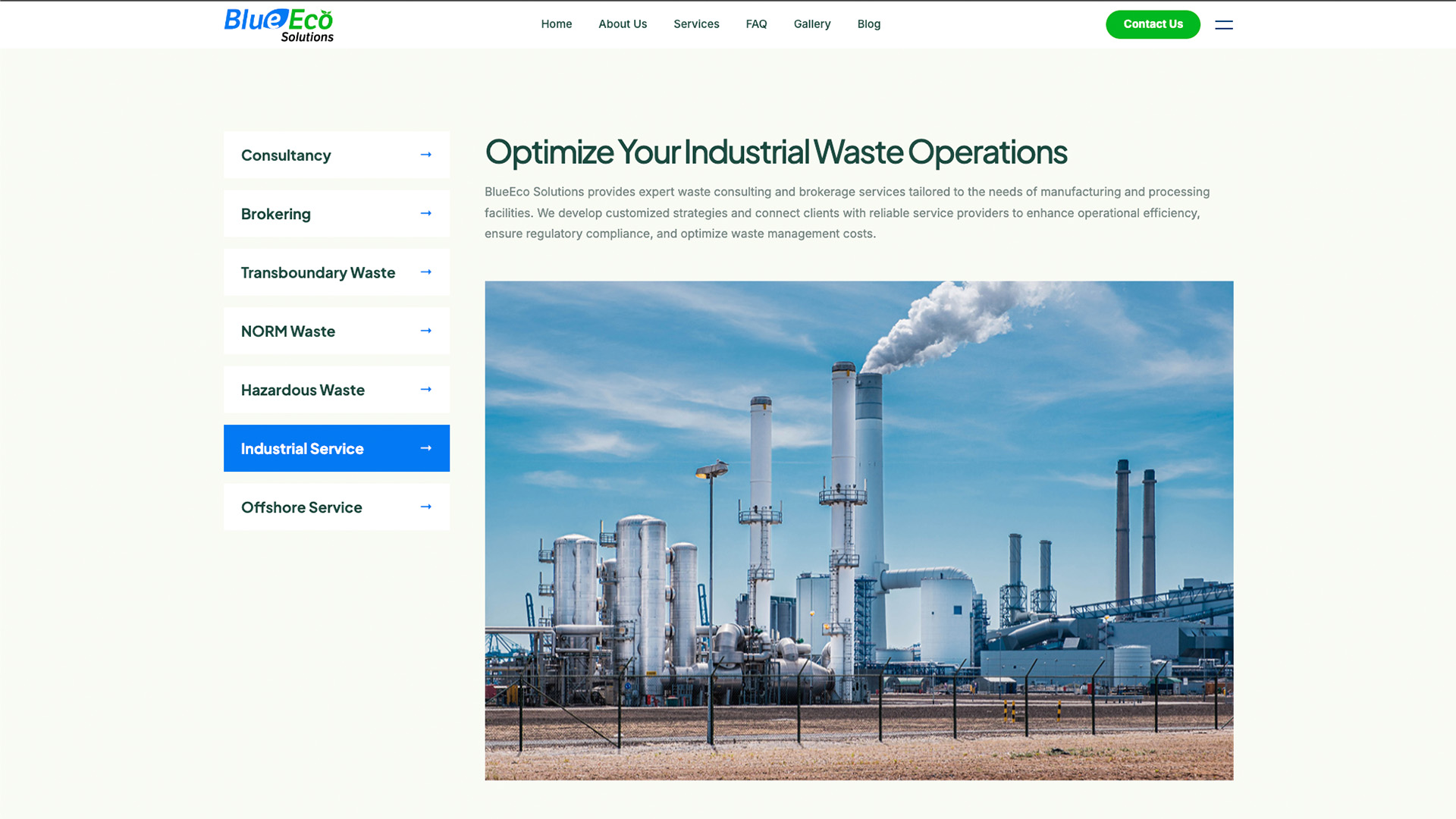This screenshot has height=819, width=1456.
Task: Click the arrow beside Offshore Service
Action: (x=425, y=507)
